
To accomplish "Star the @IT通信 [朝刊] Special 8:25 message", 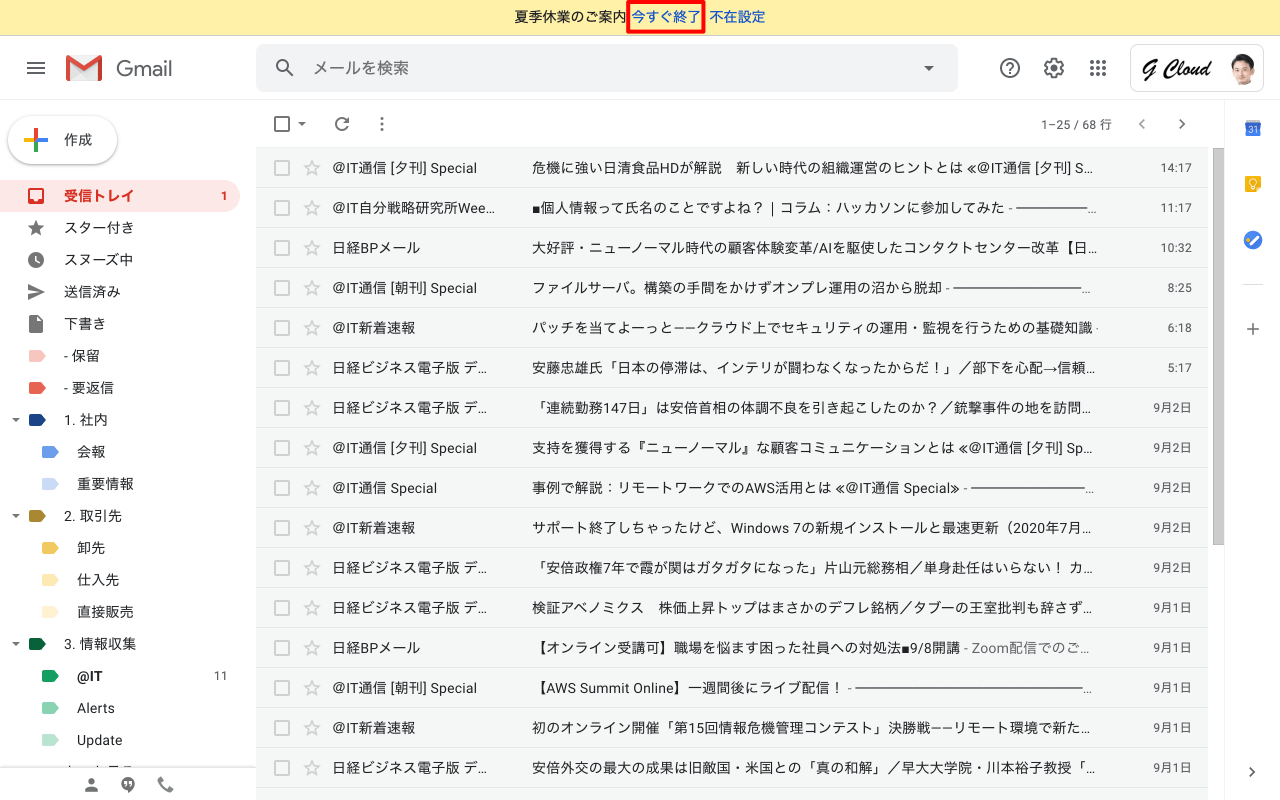I will [312, 288].
